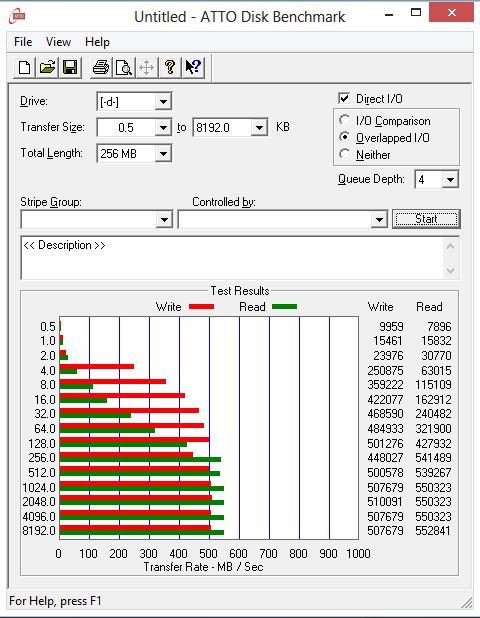Open a saved benchmark file icon
Viewport: 480px width, 618px height.
tap(47, 67)
